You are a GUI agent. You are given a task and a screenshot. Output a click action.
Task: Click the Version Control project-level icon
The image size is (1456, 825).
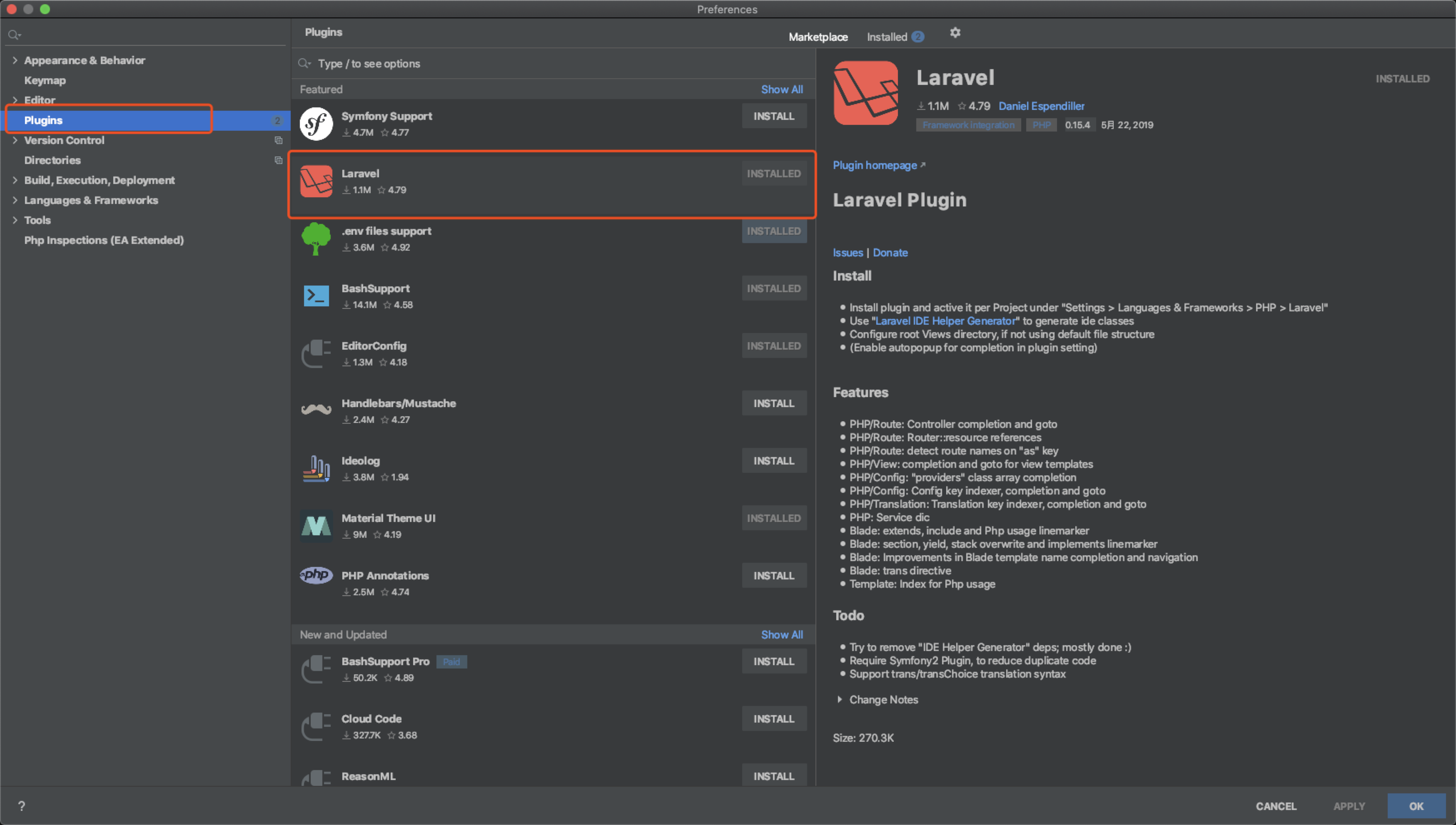click(278, 141)
